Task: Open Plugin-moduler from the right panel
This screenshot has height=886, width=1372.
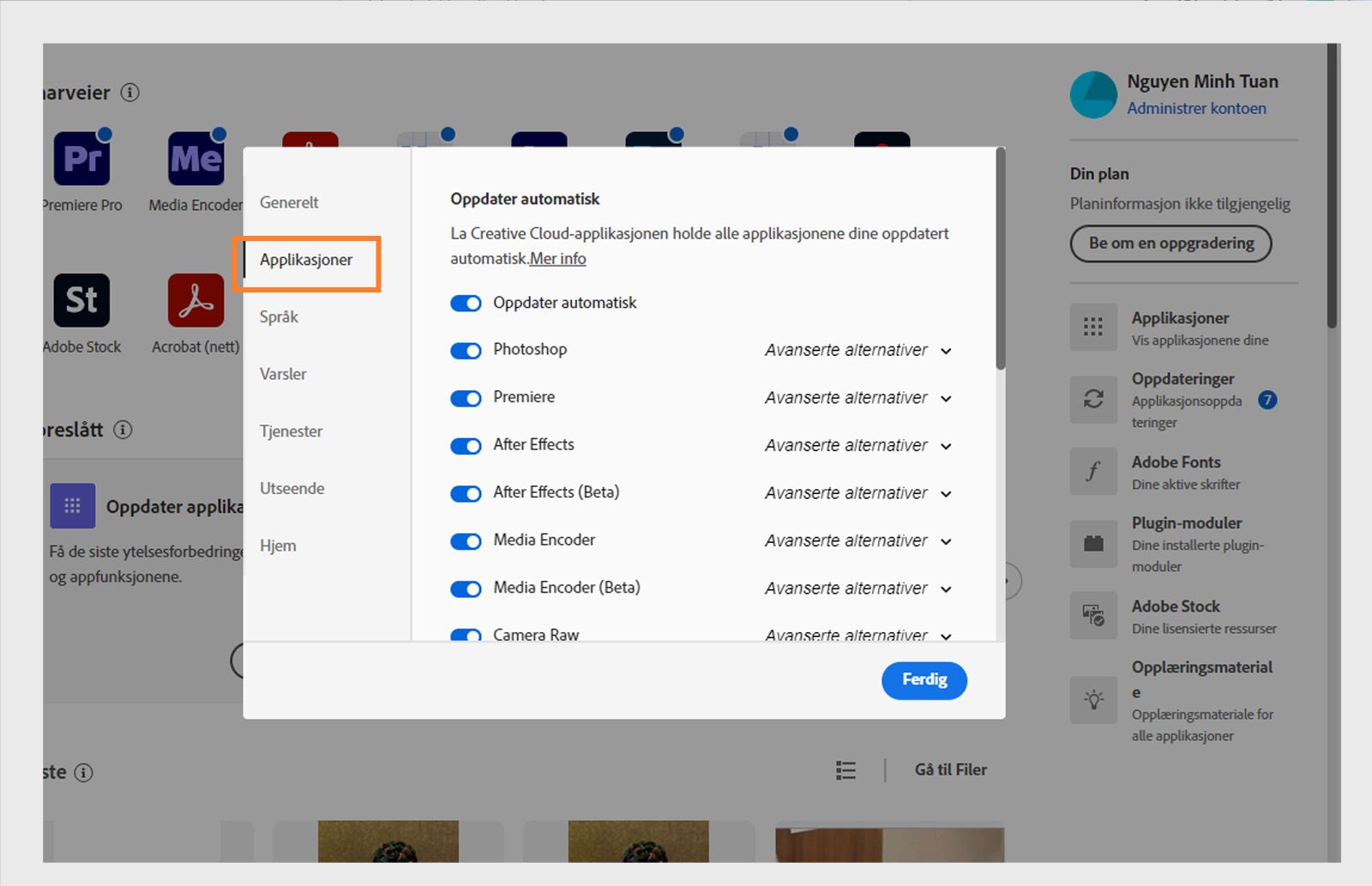Action: (1092, 544)
